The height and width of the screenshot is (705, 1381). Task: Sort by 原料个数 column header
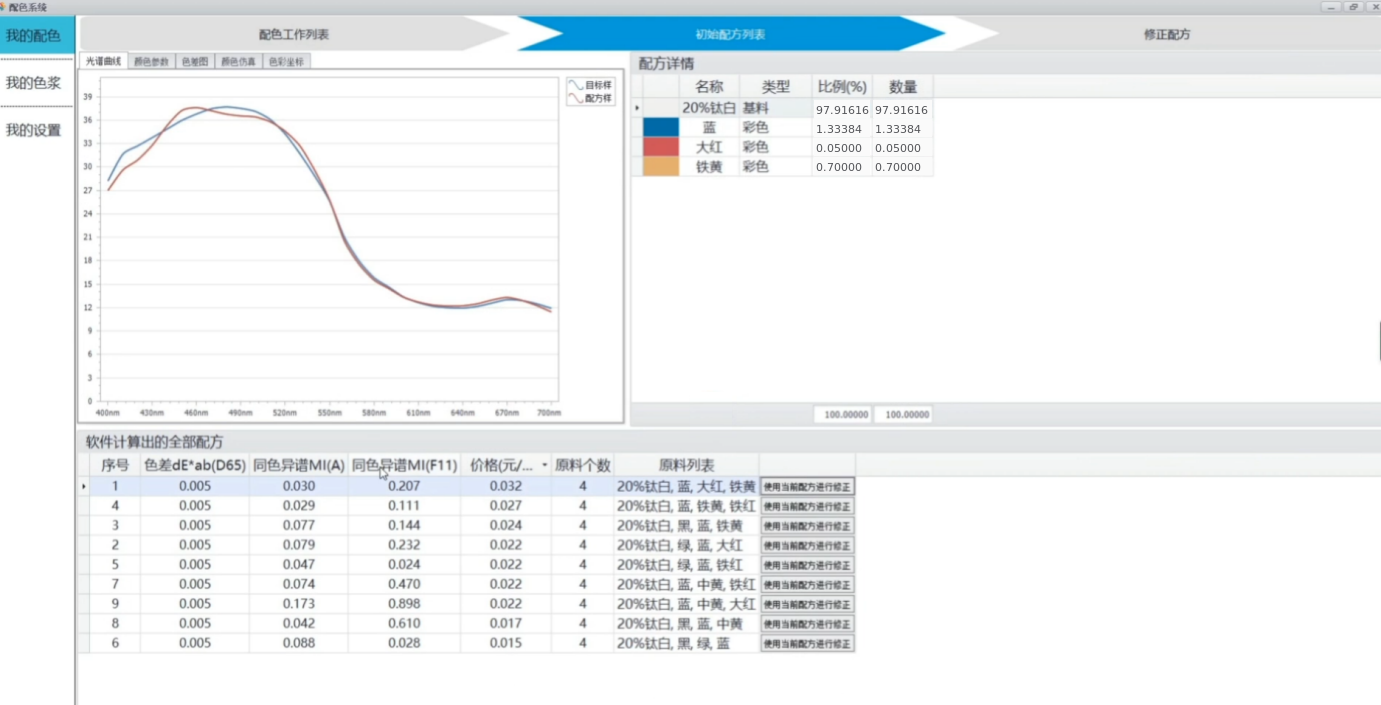(582, 465)
